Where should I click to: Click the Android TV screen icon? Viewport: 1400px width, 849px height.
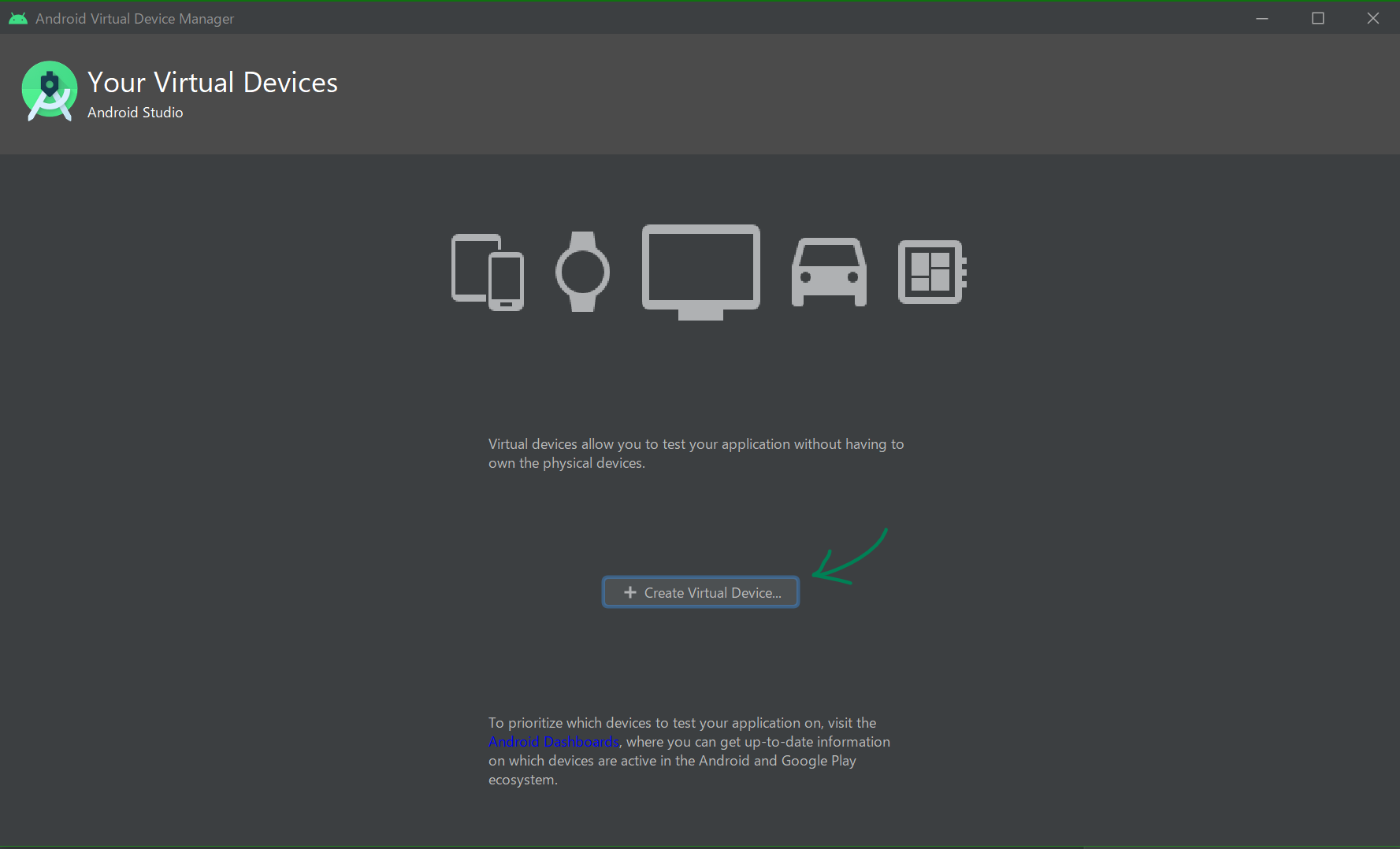tap(700, 270)
